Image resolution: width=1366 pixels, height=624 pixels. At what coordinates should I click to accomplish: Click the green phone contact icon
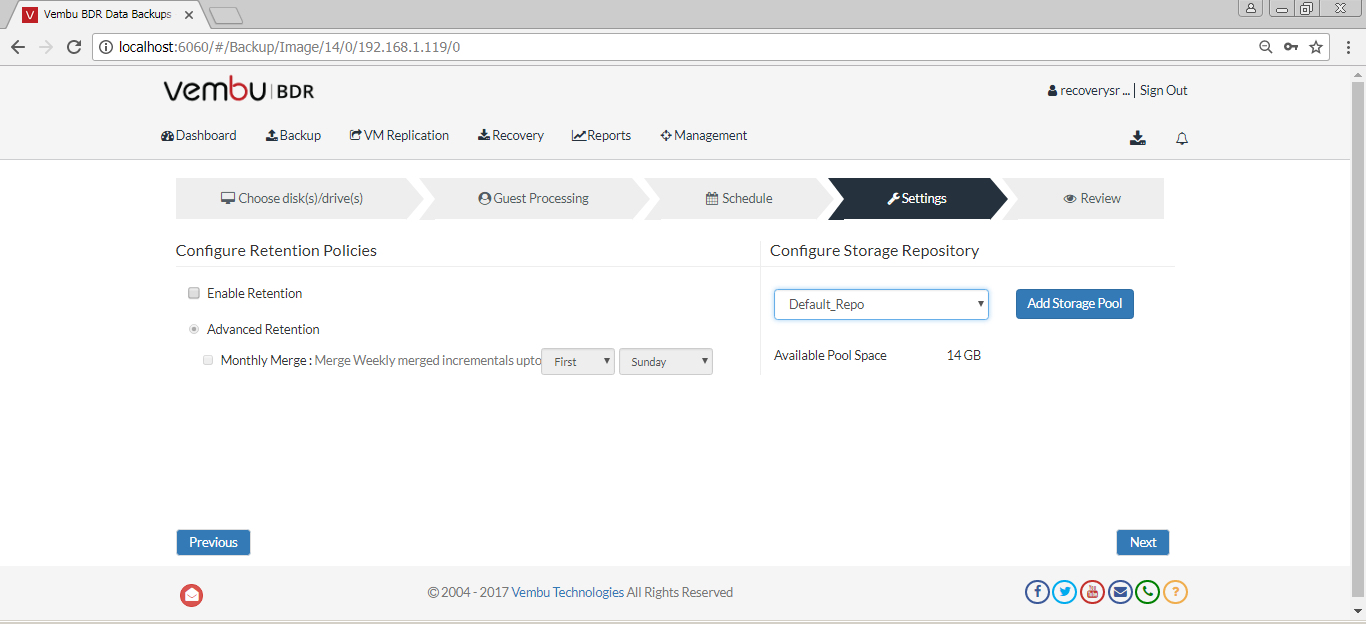1147,592
